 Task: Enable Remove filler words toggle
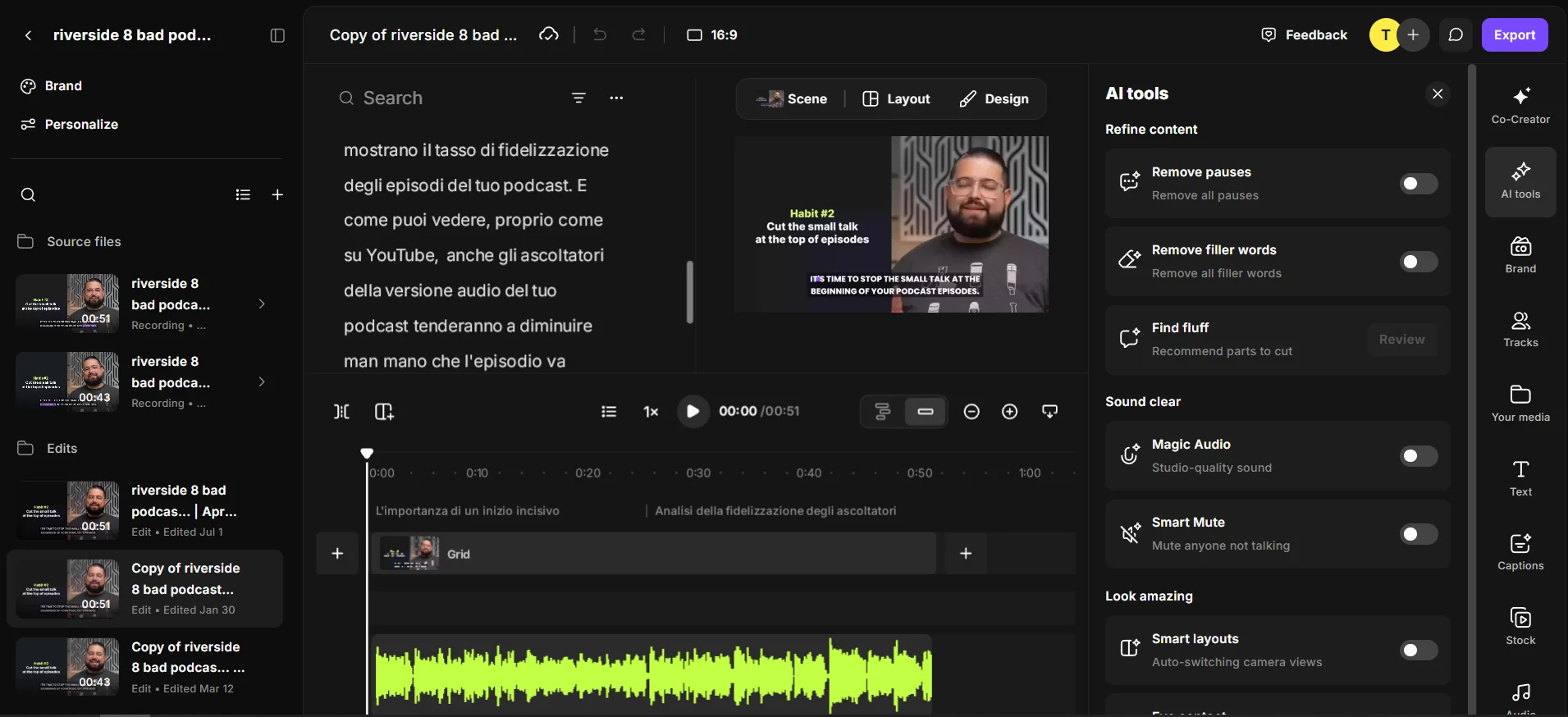[x=1418, y=262]
